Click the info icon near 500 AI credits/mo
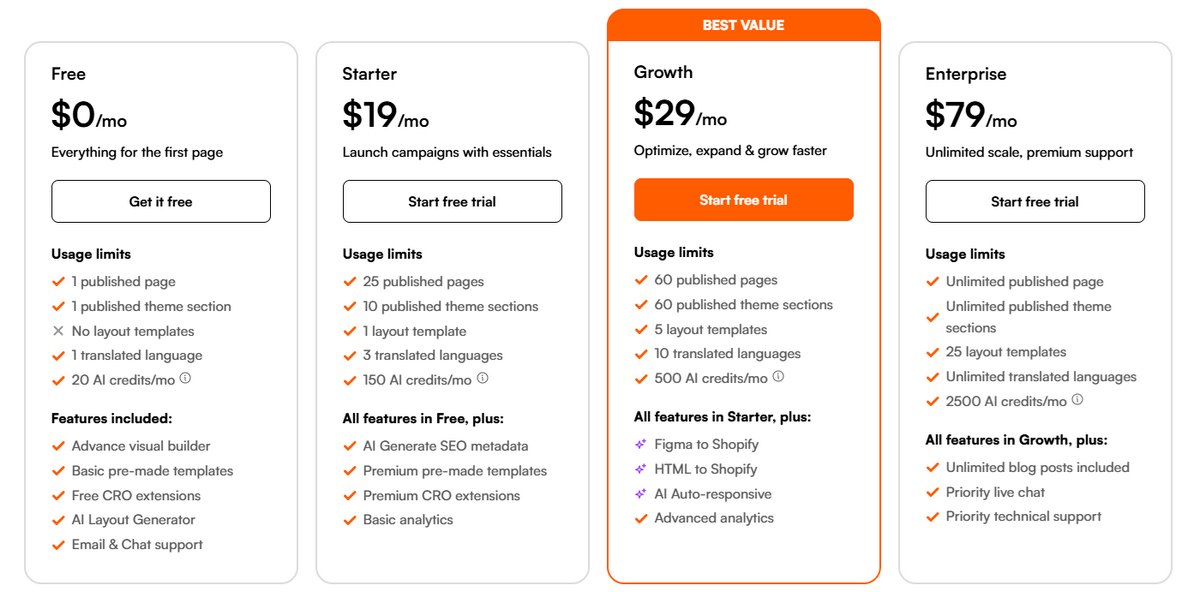The image size is (1200, 592). (x=779, y=377)
